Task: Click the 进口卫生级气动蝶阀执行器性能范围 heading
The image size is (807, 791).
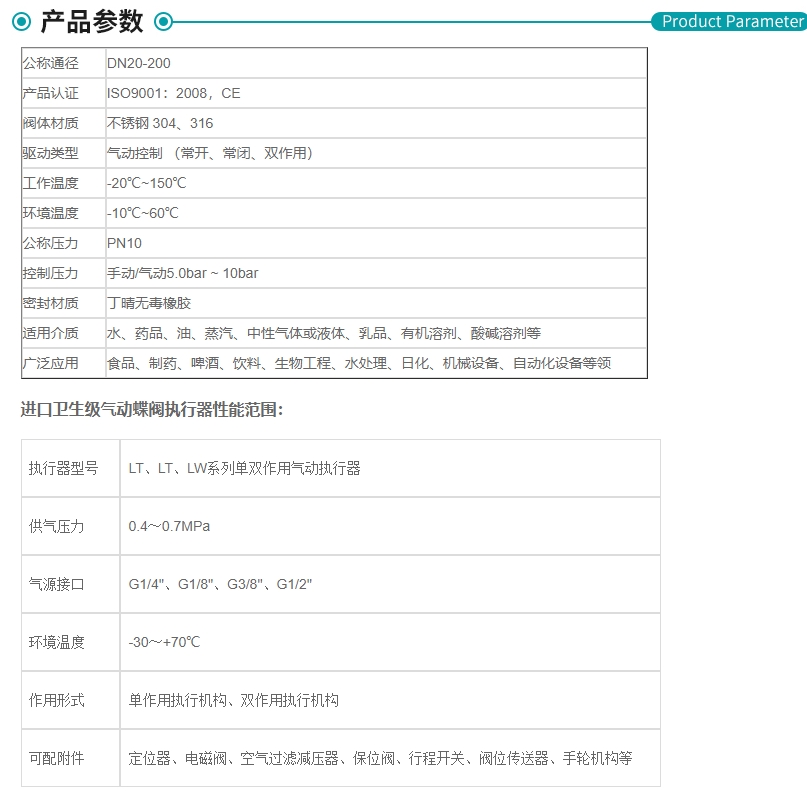Action: (152, 410)
